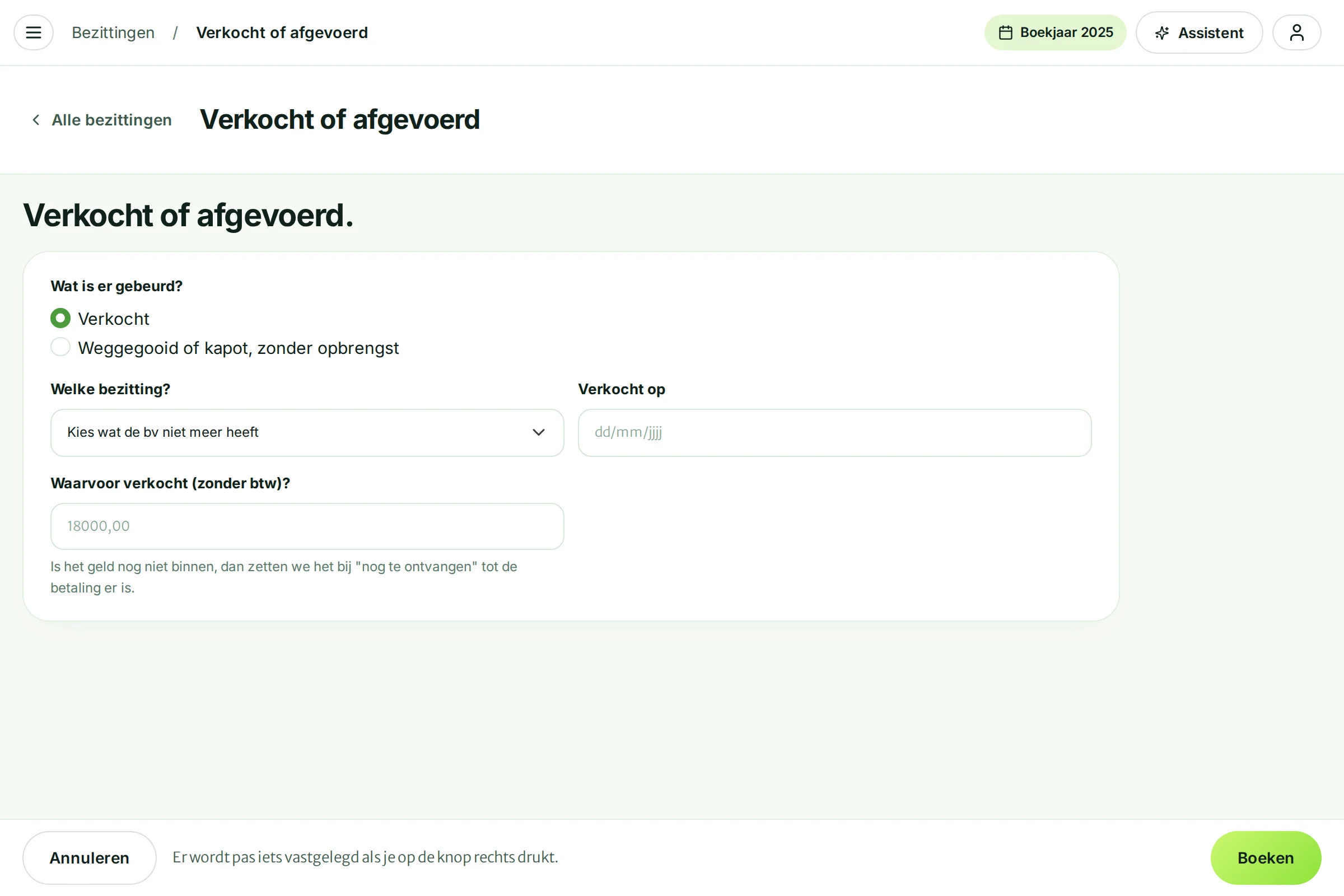Select Weggegooid of kapot, zonder opbrengst
The image size is (1344, 896).
coord(60,347)
